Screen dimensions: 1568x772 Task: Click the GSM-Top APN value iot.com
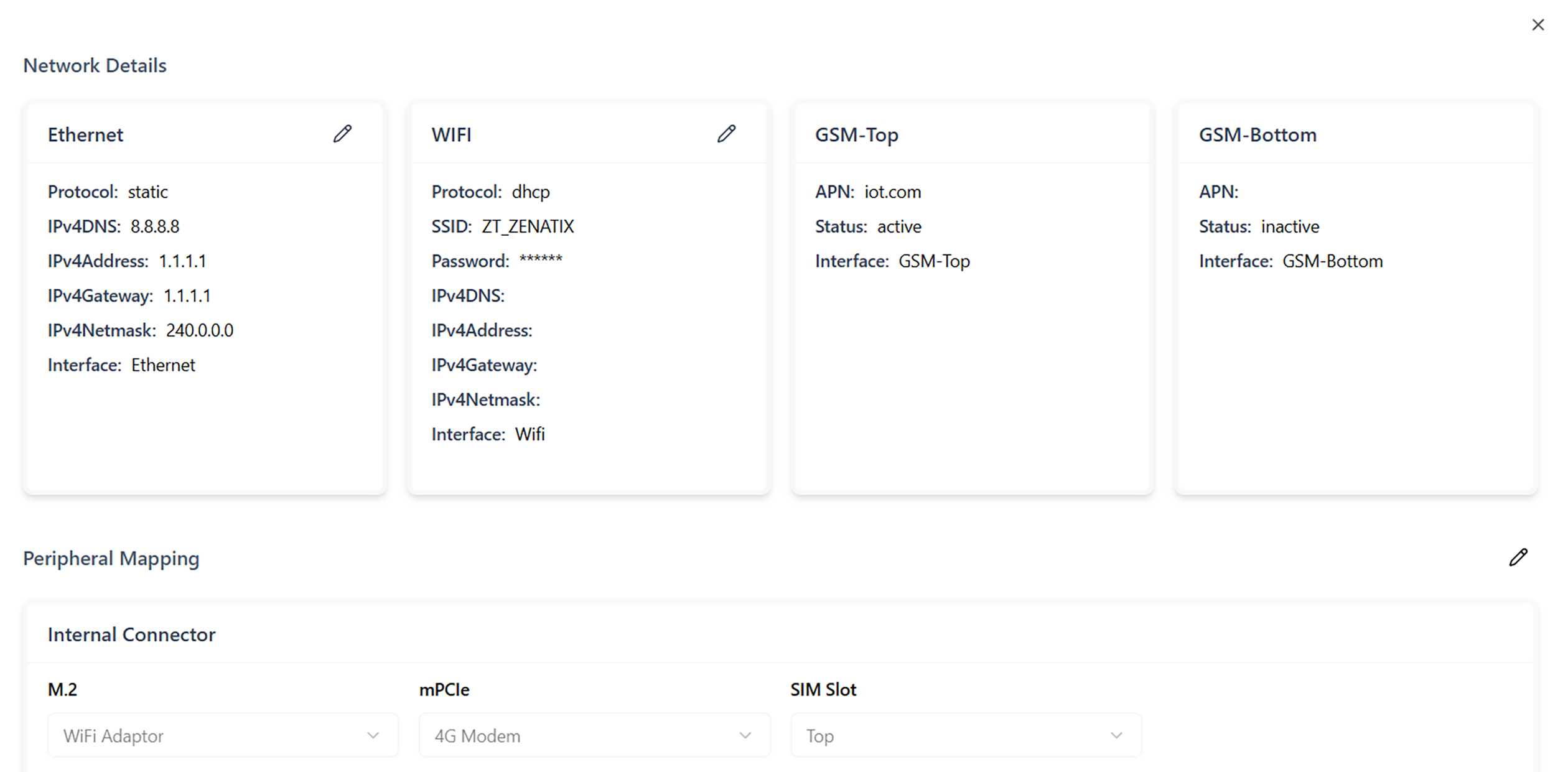click(x=892, y=192)
